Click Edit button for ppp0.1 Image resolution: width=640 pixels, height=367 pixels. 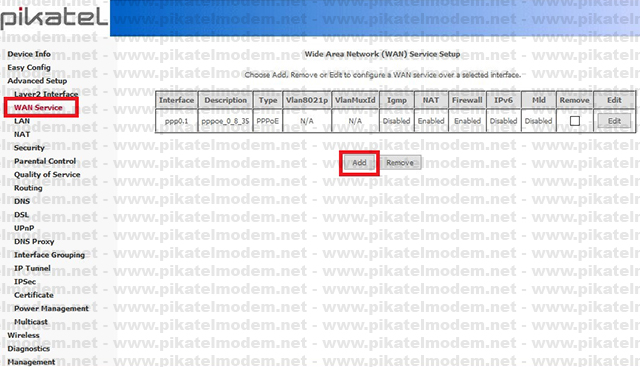(614, 121)
